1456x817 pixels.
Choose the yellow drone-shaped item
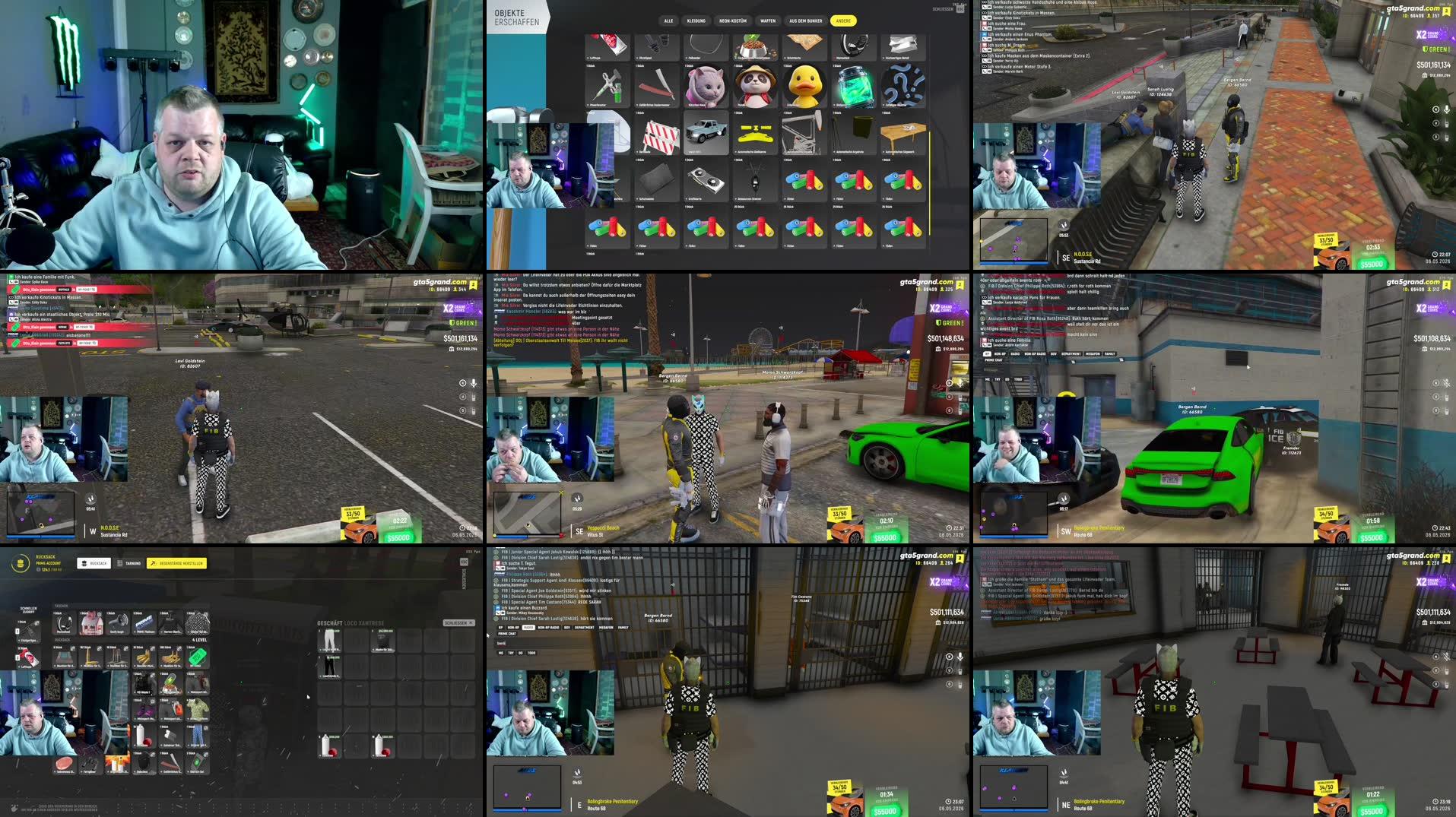pos(755,135)
